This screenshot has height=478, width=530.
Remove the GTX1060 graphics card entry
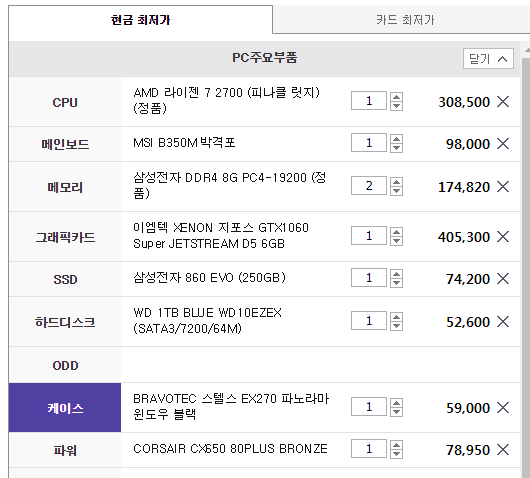(x=503, y=237)
